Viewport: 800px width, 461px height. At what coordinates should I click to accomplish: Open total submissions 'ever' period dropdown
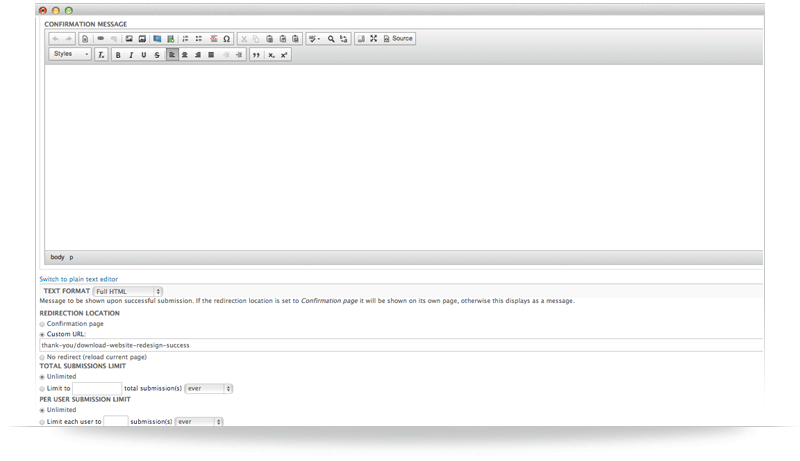(x=209, y=389)
